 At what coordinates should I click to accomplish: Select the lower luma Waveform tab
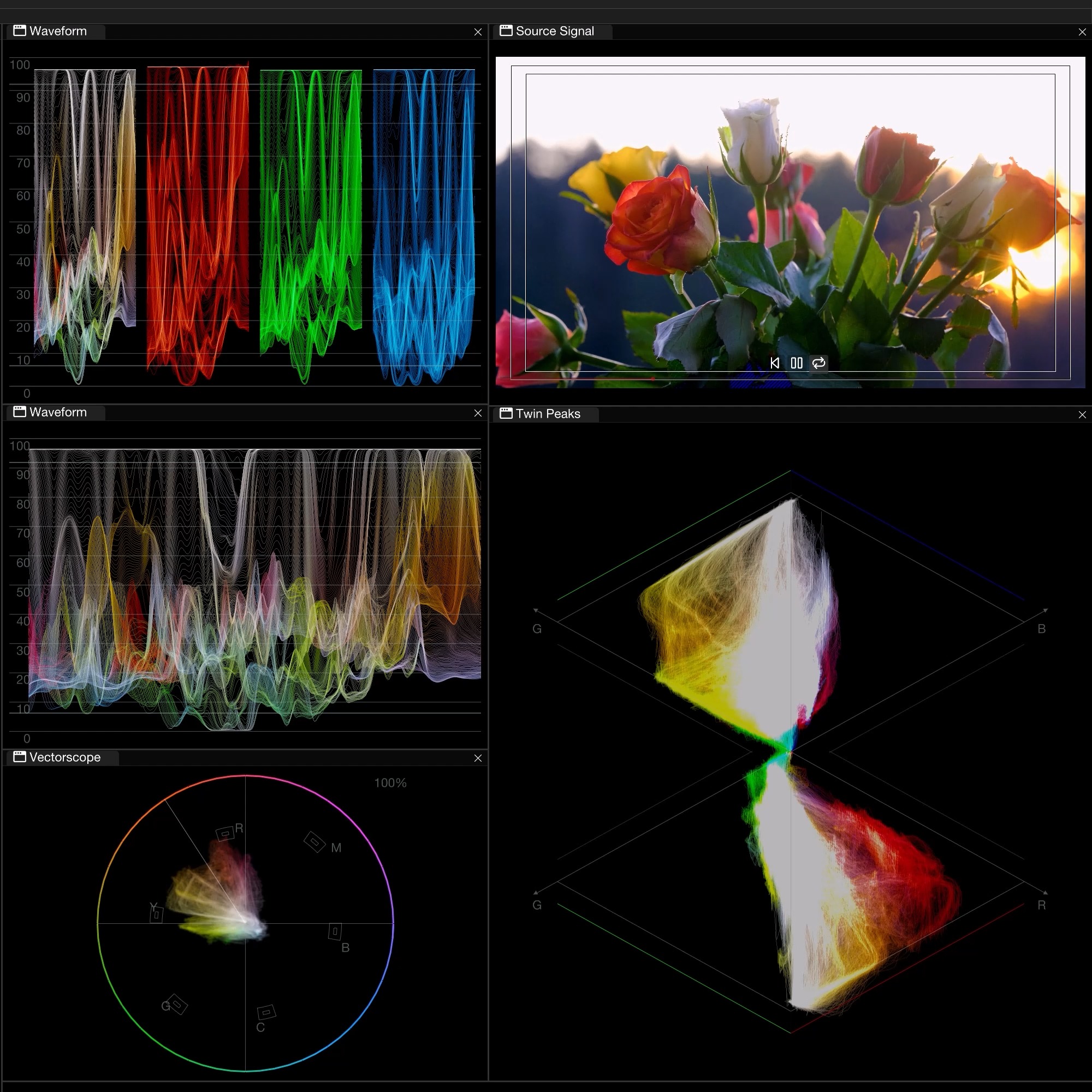click(x=55, y=412)
